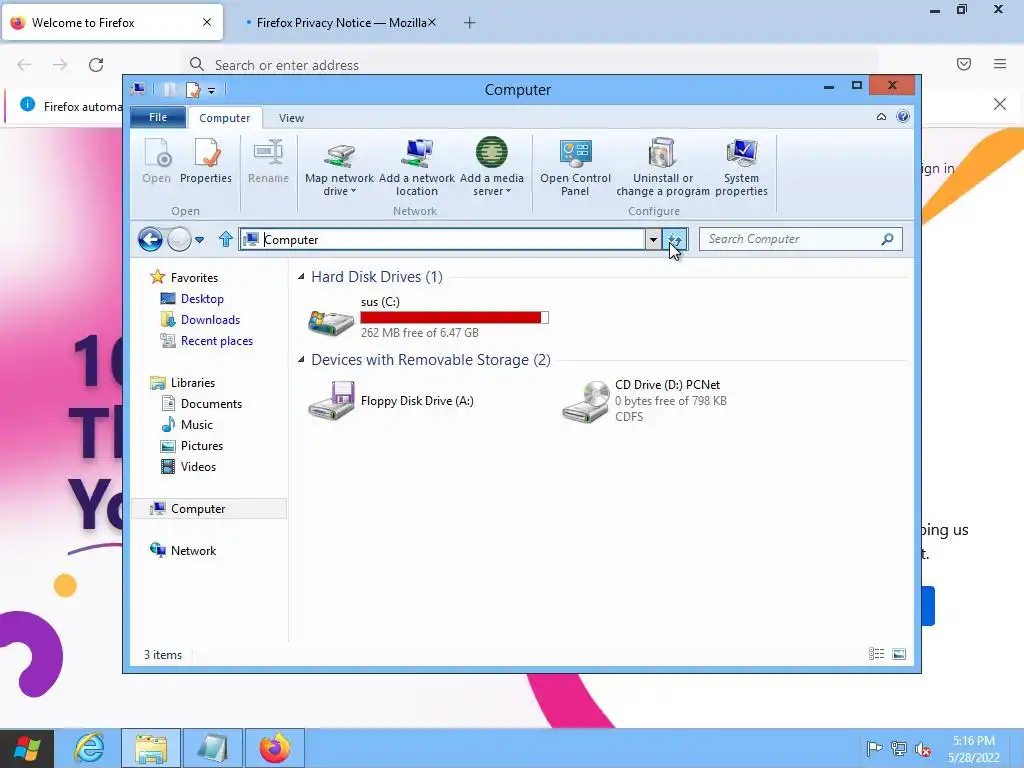Click the greyed Open ribbon icon
The image size is (1024, 768).
[156, 161]
